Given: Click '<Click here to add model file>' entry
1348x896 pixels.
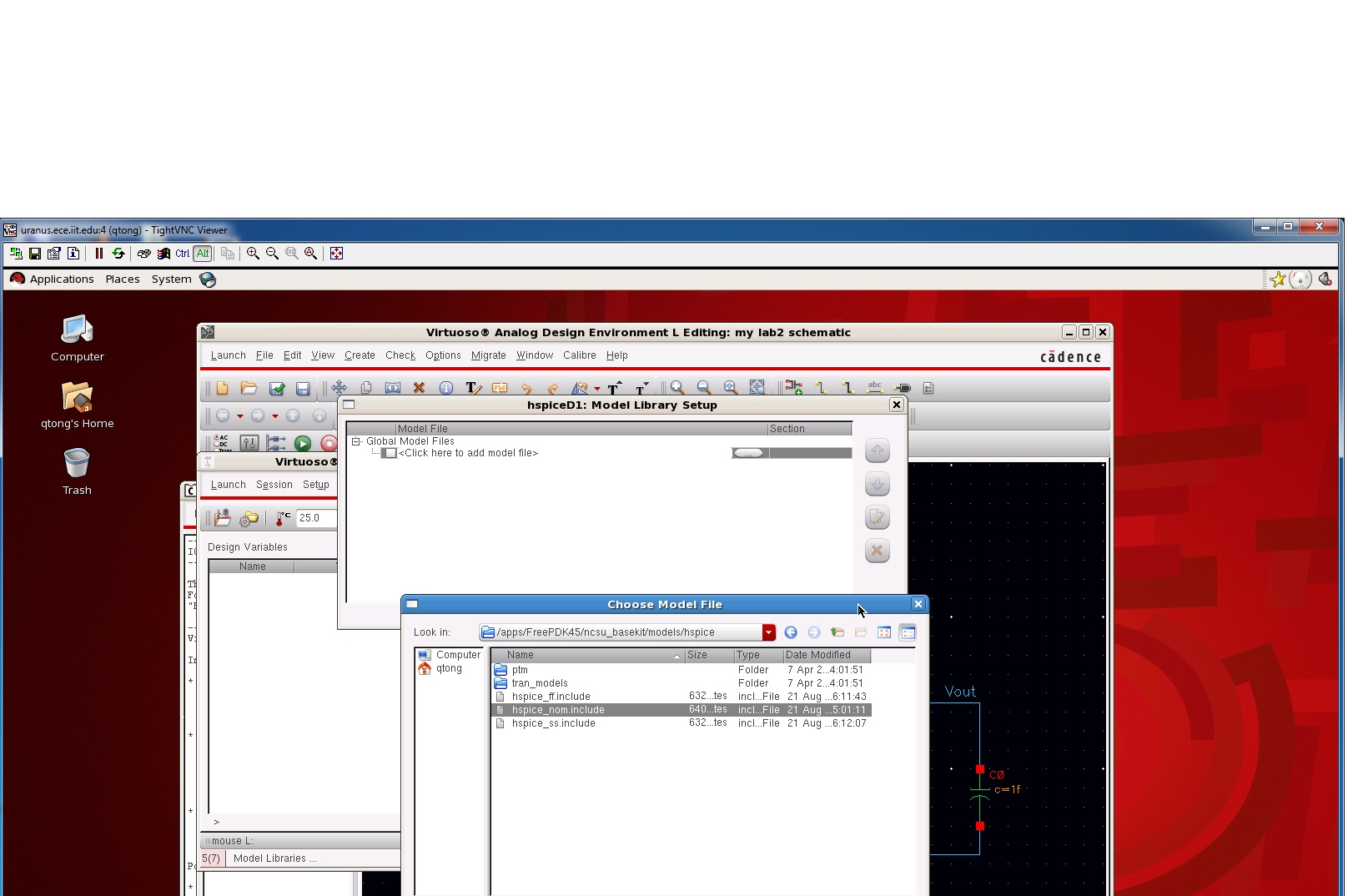Looking at the screenshot, I should [468, 453].
